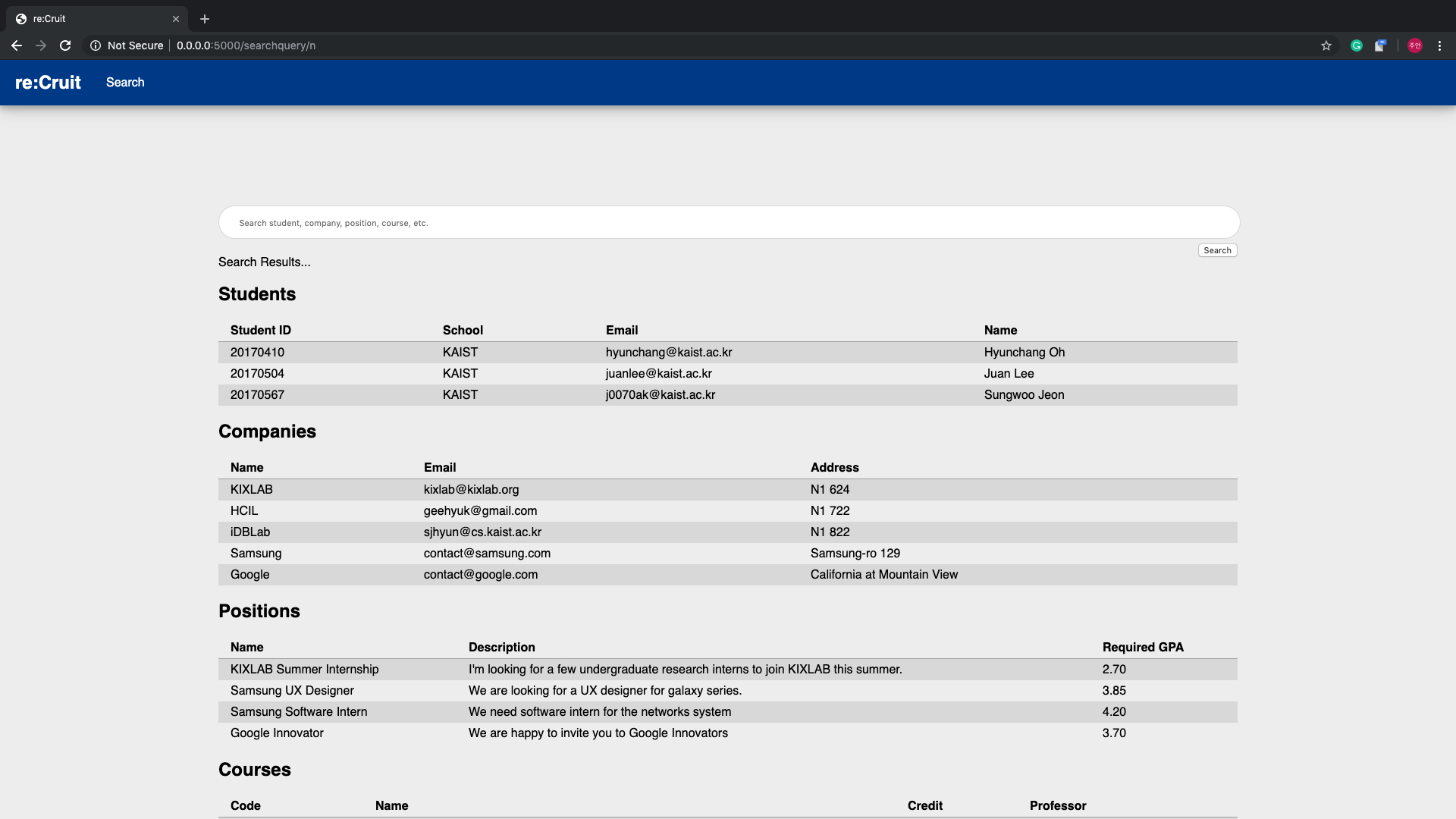Open Search in the navigation bar
The height and width of the screenshot is (819, 1456).
[x=125, y=82]
